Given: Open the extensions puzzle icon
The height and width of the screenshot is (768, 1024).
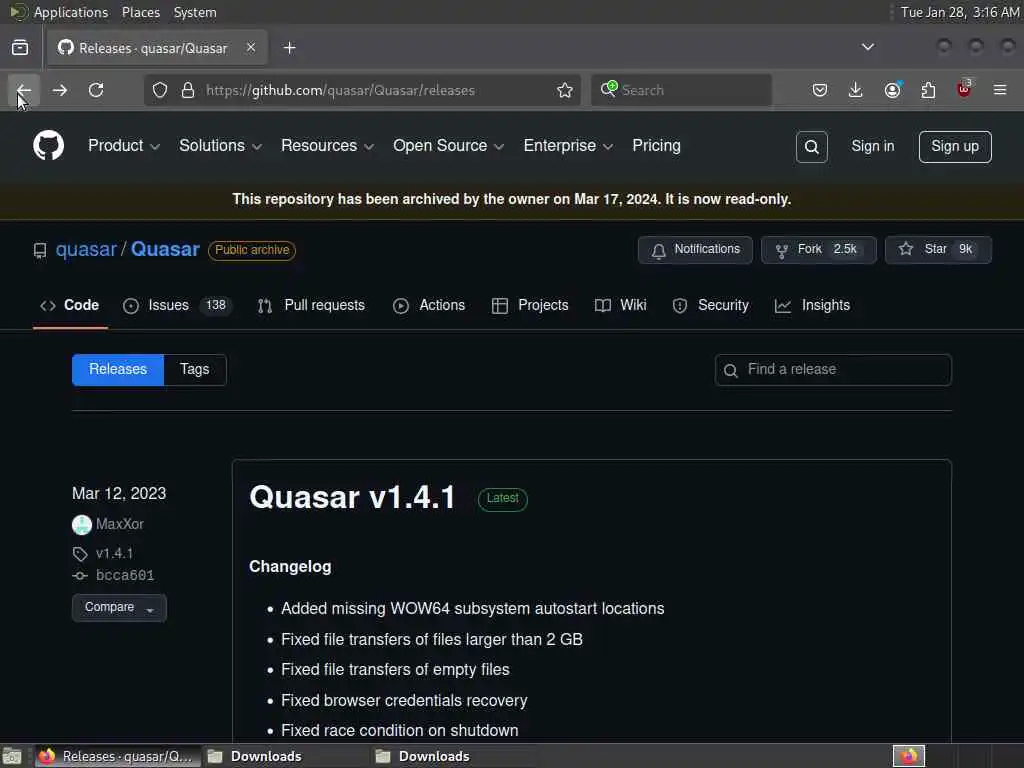Looking at the screenshot, I should (x=928, y=90).
